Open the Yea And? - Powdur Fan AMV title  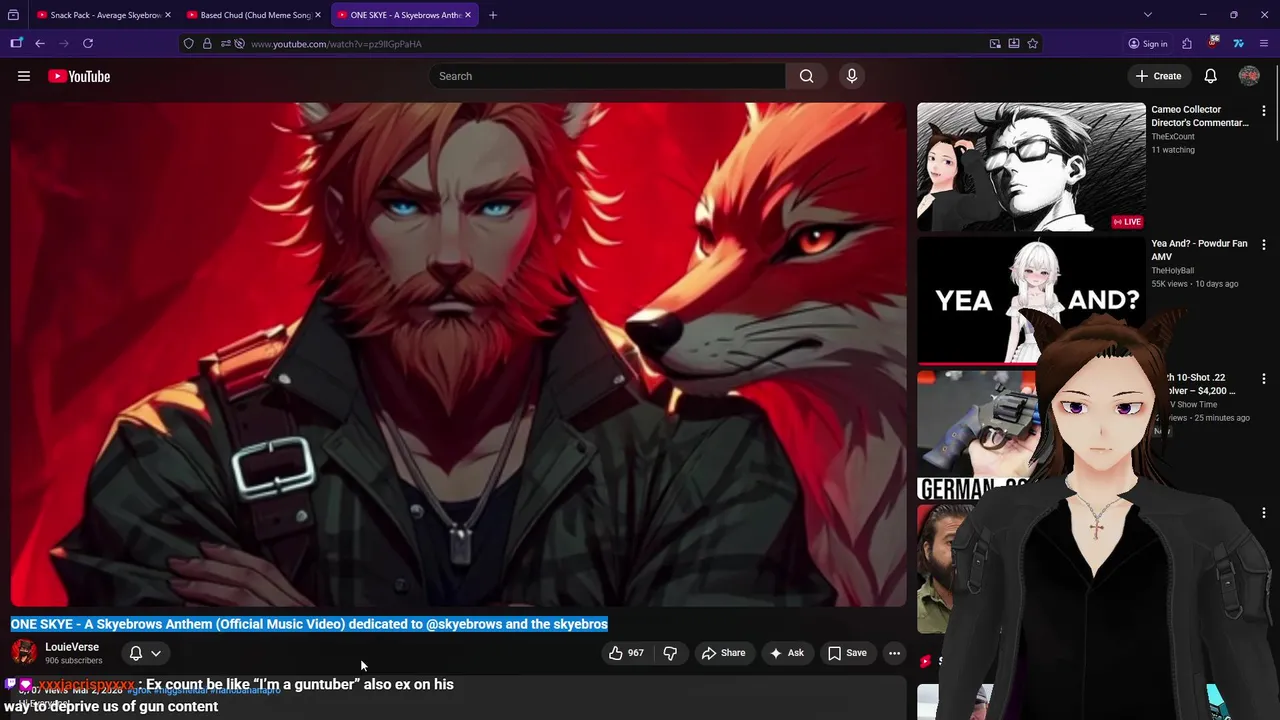[x=1199, y=250]
